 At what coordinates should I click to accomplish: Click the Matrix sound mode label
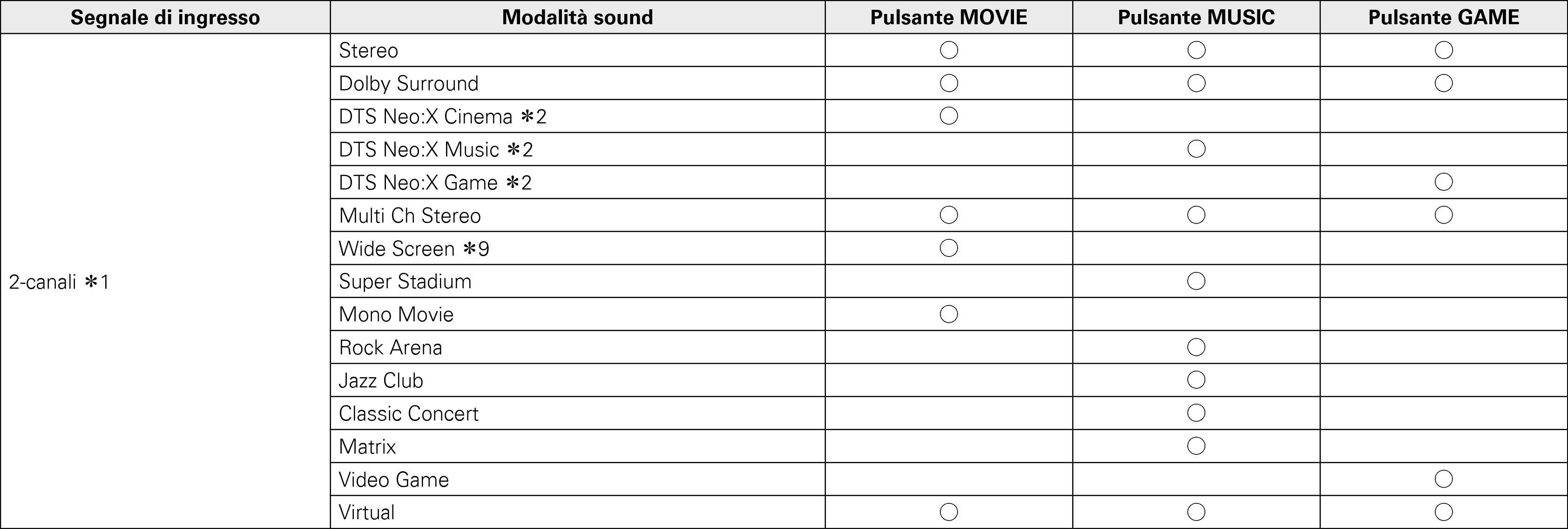point(367,446)
